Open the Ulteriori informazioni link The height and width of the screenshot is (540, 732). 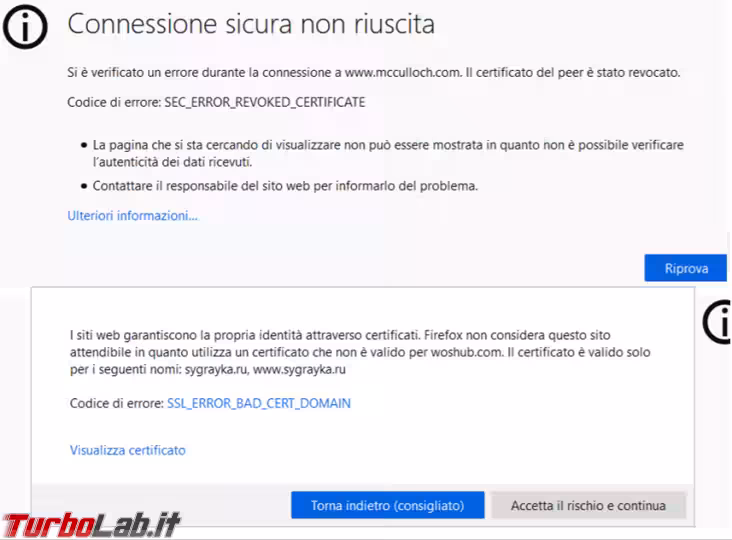tap(133, 216)
